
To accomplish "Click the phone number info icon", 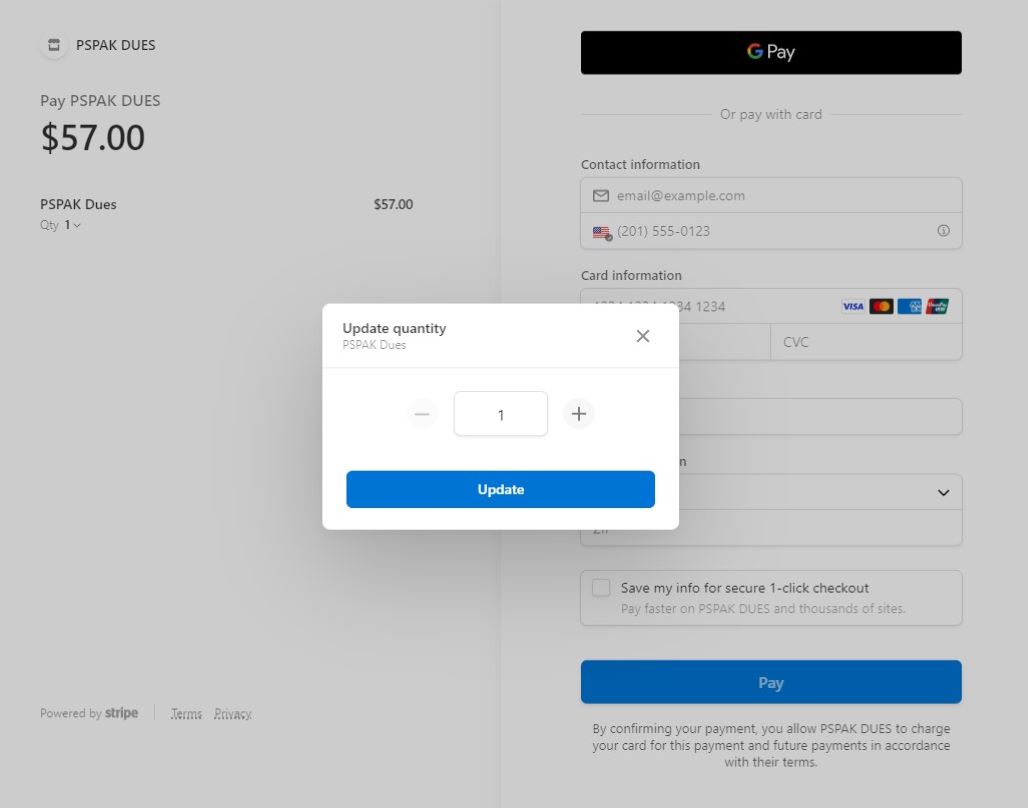I will pyautogui.click(x=943, y=231).
